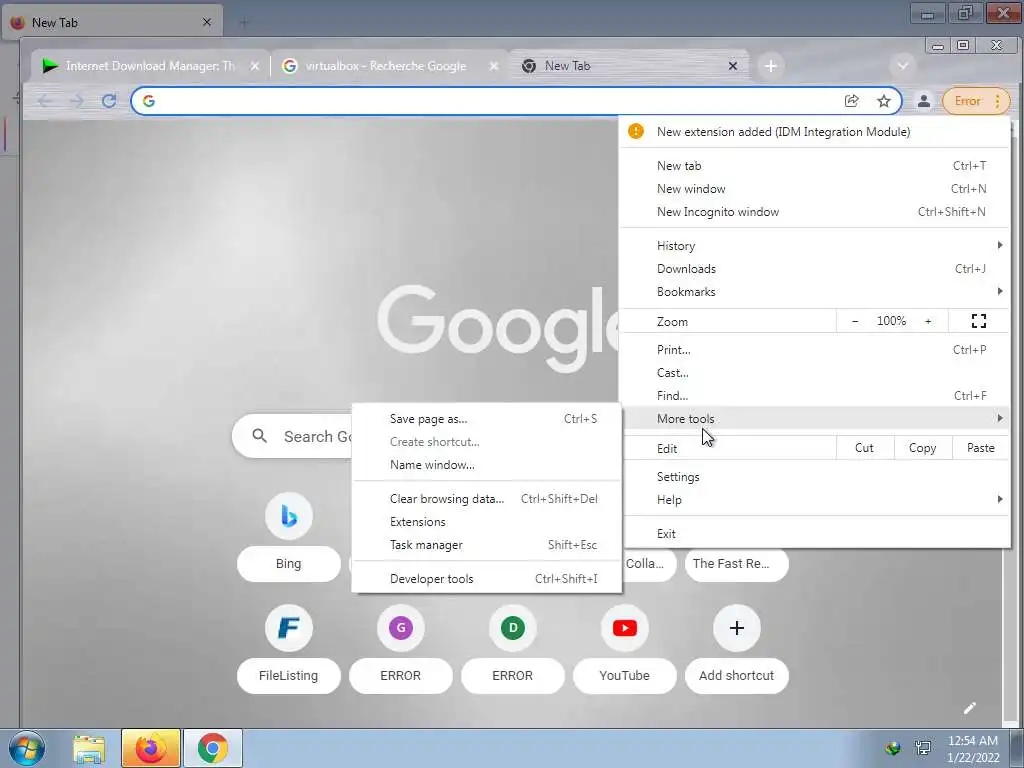Select Print... from the menu
The image size is (1024, 768).
coord(814,349)
